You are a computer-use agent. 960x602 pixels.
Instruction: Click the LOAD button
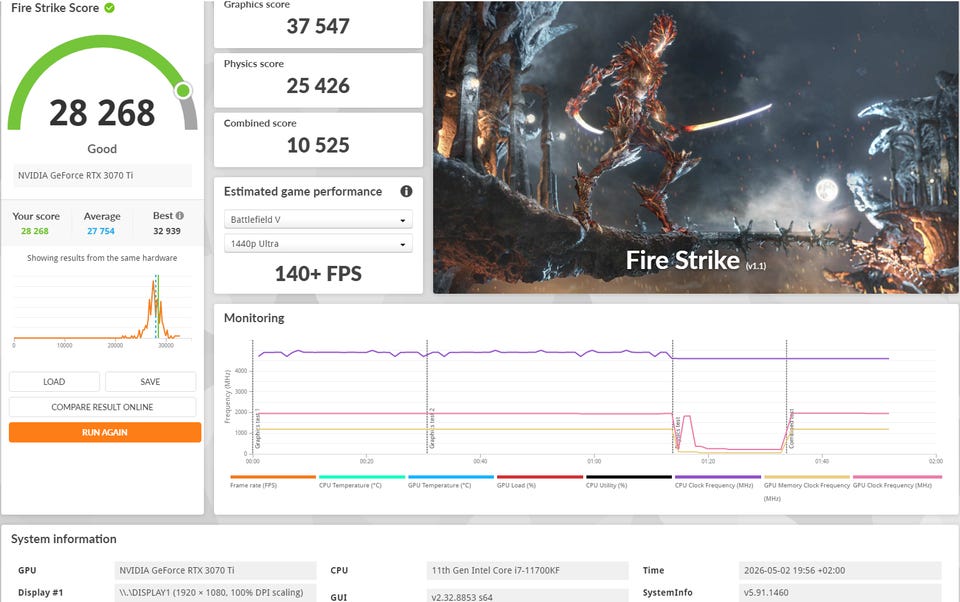coord(54,382)
